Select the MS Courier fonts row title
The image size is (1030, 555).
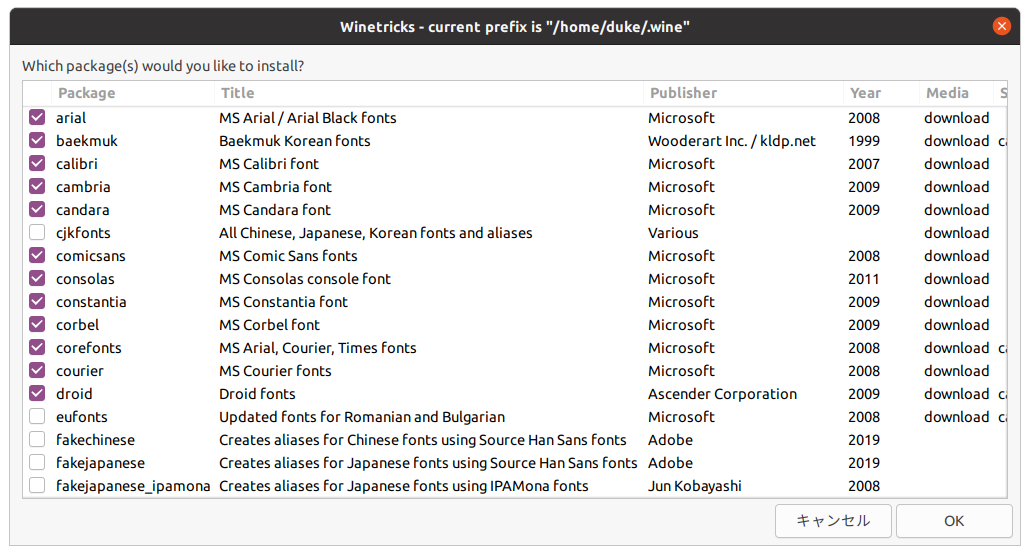[x=275, y=371]
